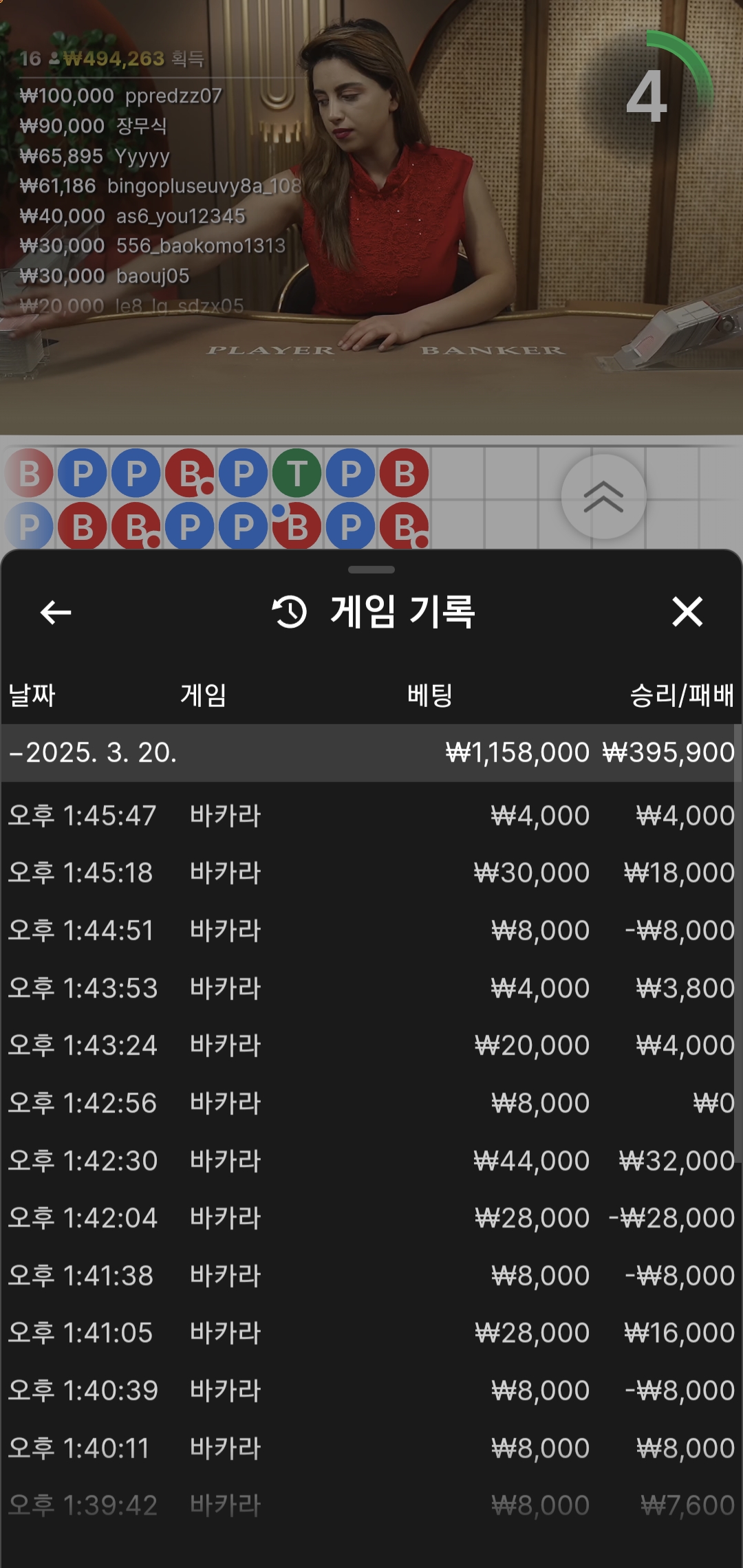Select the 오후 1:42:04 round losing ₩28,000
Viewport: 743px width, 1568px height.
pos(371,1218)
